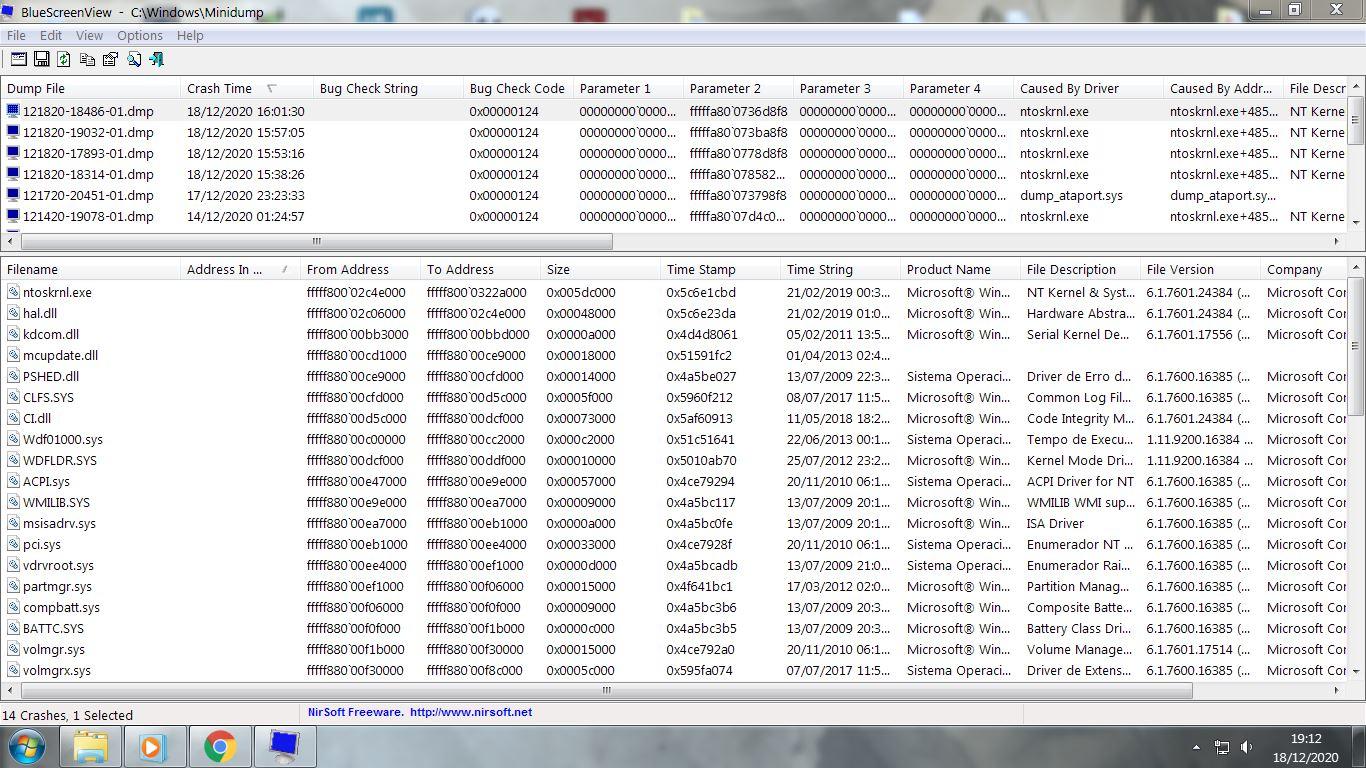The height and width of the screenshot is (768, 1366).
Task: Sort lower pane by Time Stamp header
Action: click(x=720, y=269)
